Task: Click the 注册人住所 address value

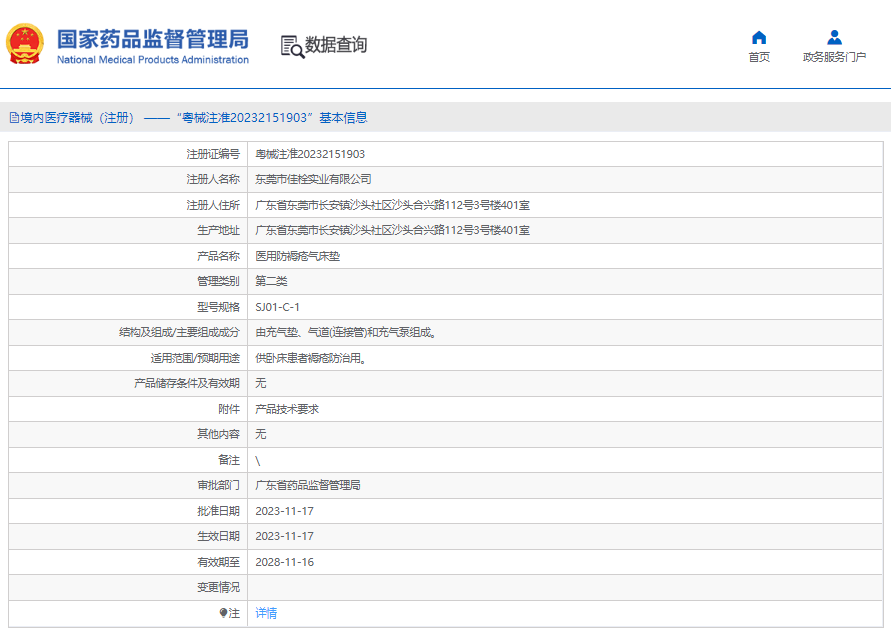Action: pos(392,205)
